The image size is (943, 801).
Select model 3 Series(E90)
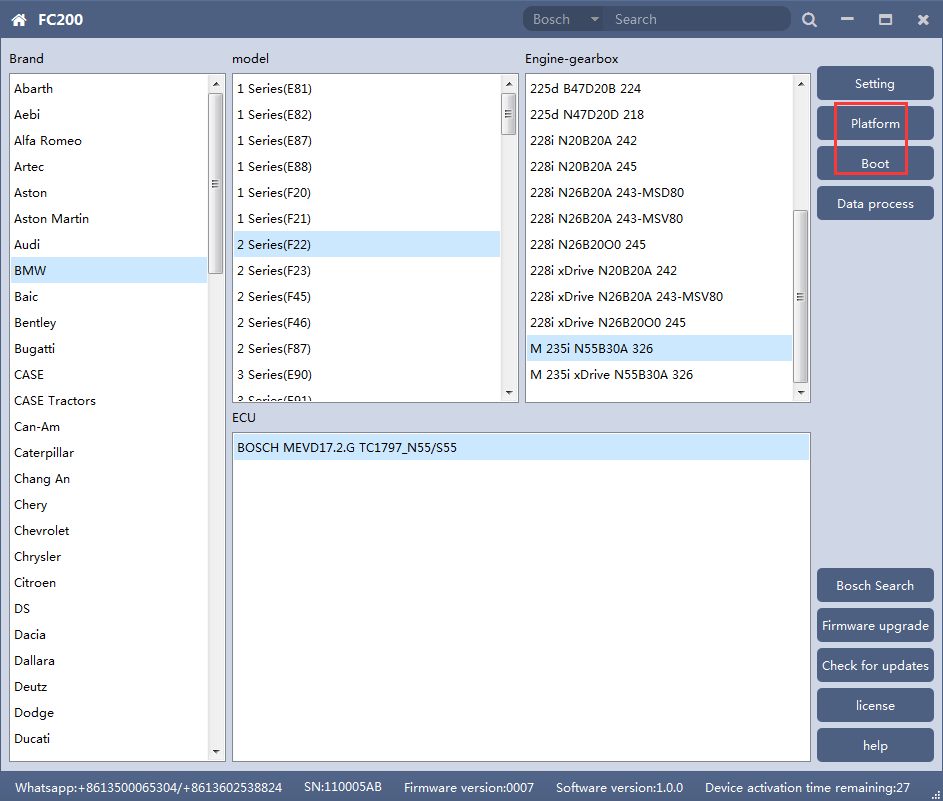click(x=367, y=375)
